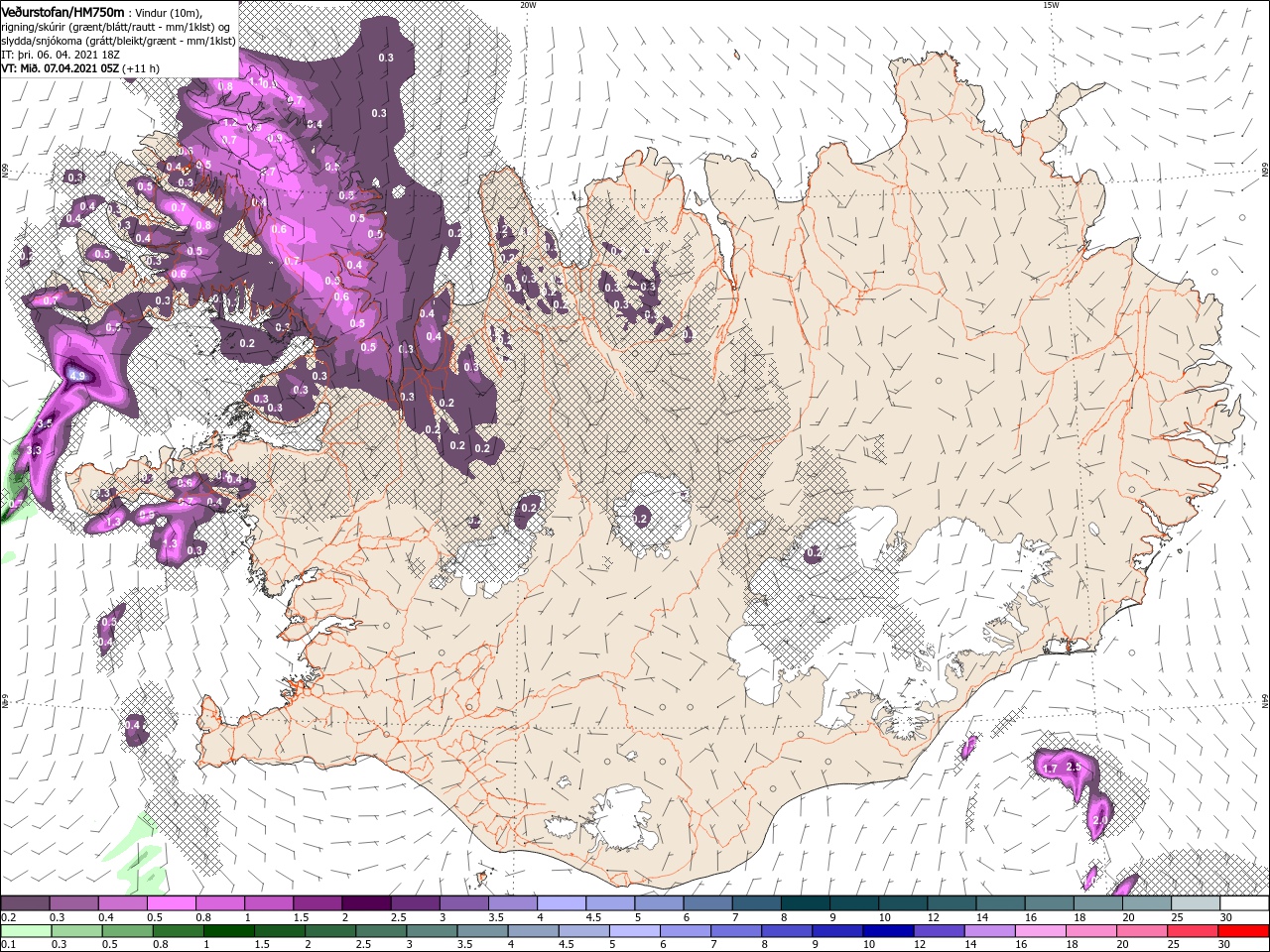Click the 1.7 precipitation value offshore
The height and width of the screenshot is (952, 1270).
[1050, 768]
